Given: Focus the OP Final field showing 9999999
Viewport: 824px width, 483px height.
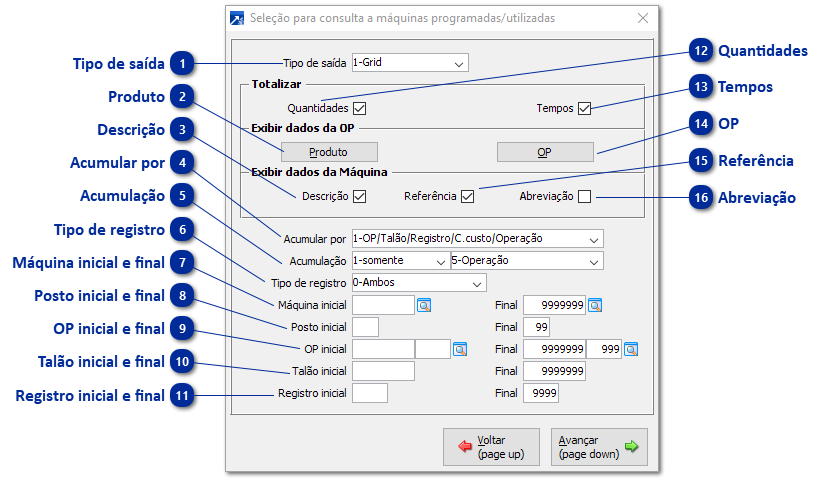Looking at the screenshot, I should pos(554,349).
